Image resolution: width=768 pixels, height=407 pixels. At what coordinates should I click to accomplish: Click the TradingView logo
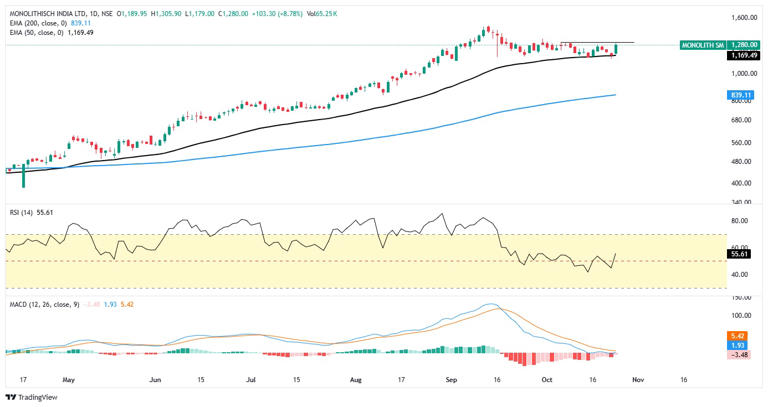(x=31, y=397)
